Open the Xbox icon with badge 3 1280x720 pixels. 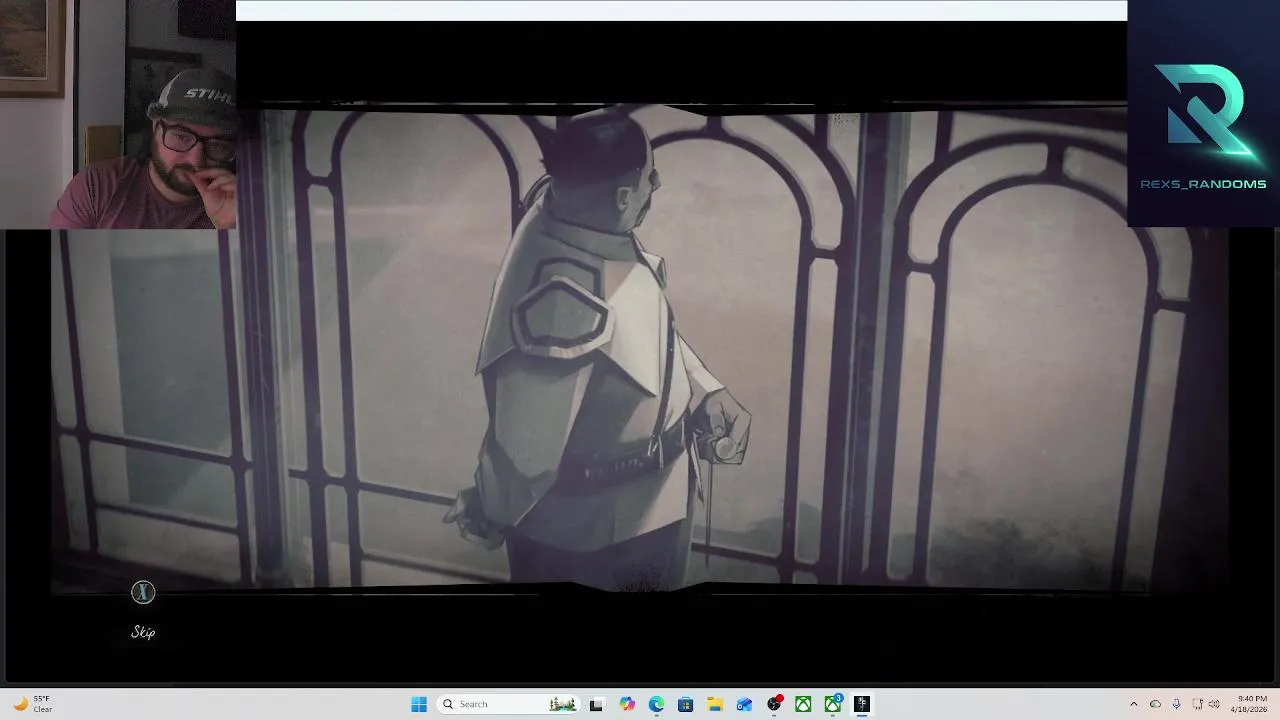(x=833, y=704)
